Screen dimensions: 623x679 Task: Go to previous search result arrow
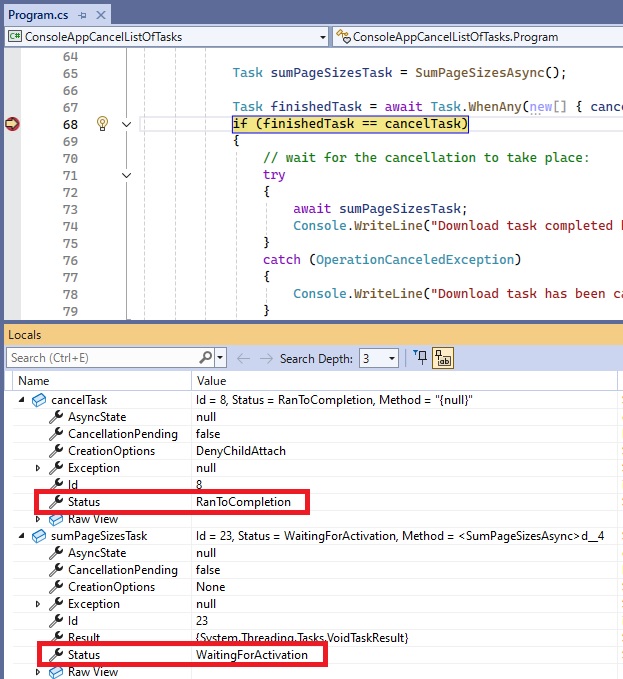(244, 359)
